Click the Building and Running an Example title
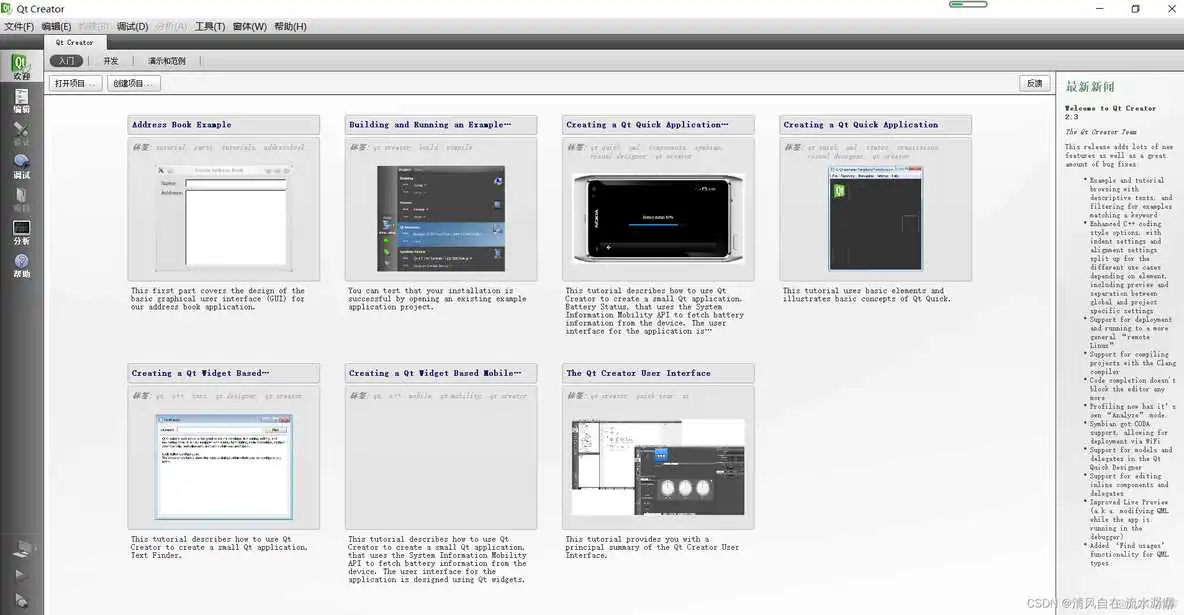The image size is (1184, 615). click(430, 125)
